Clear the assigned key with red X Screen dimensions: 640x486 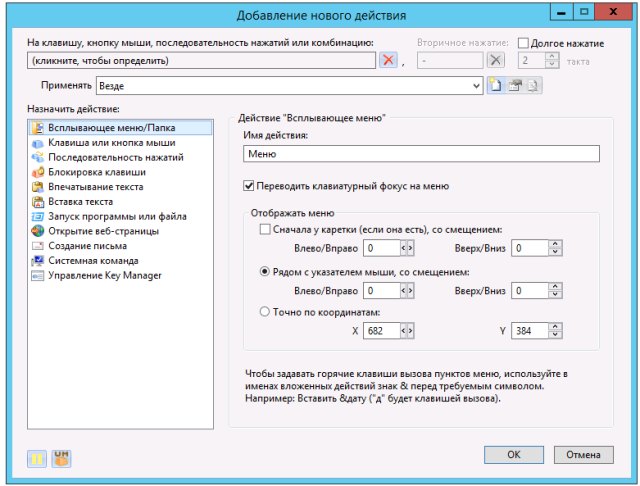pos(388,60)
